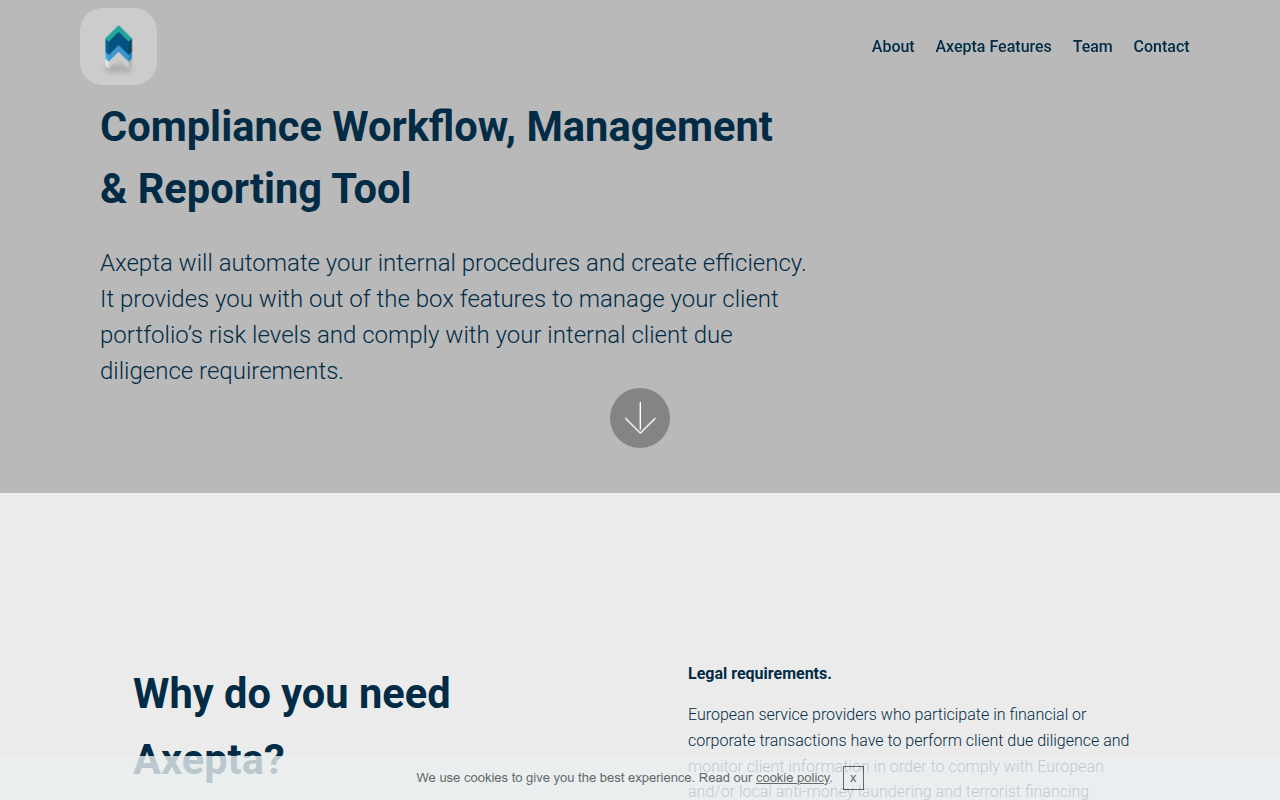Click the 'Why do you need Axepta?' heading
Viewport: 1280px width, 800px height.
click(292, 726)
